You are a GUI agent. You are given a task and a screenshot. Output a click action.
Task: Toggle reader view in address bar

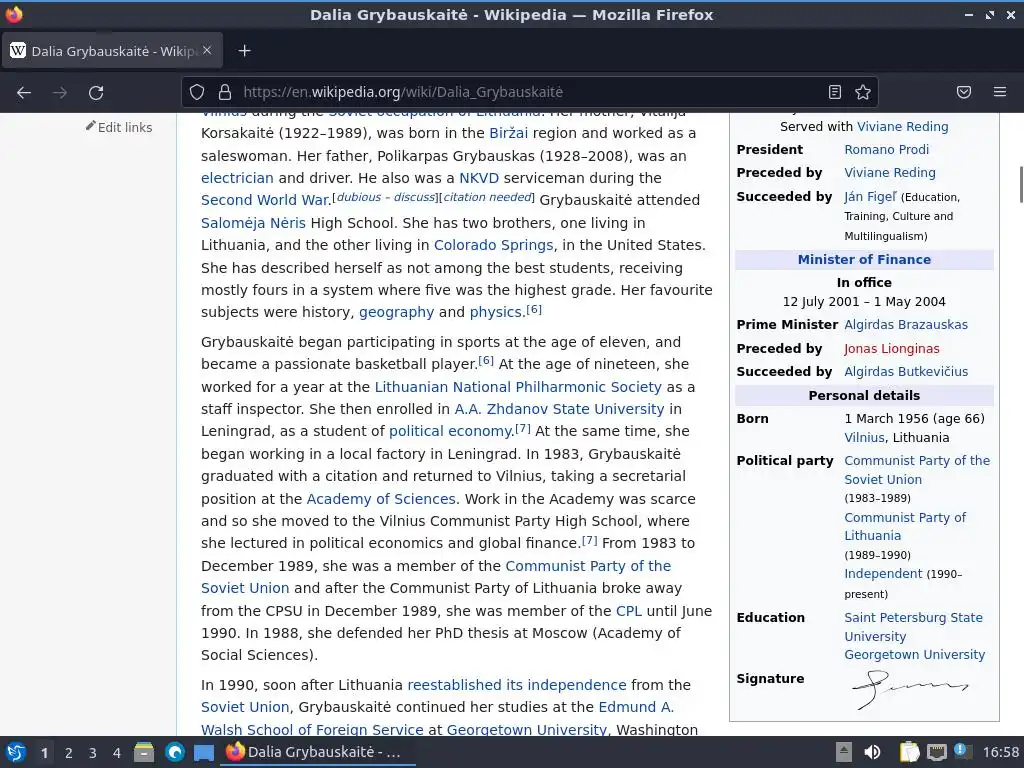(835, 92)
